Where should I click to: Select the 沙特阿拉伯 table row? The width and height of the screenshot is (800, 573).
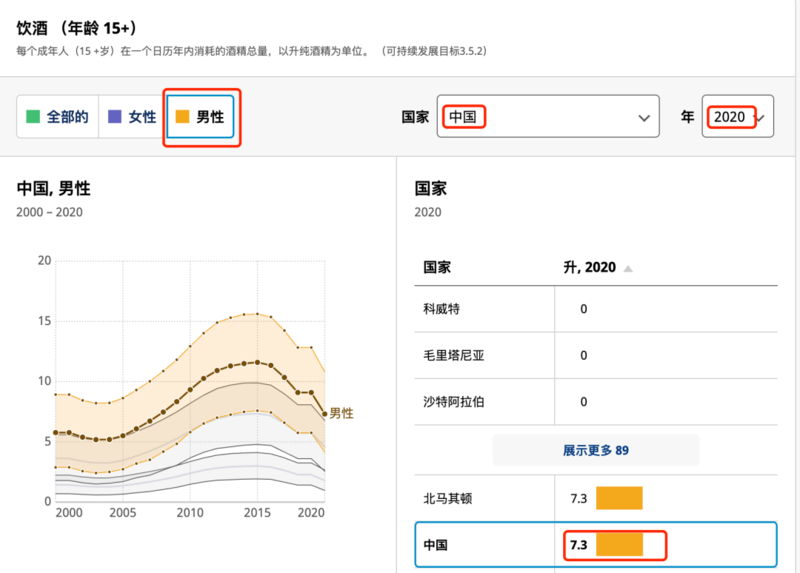point(455,401)
